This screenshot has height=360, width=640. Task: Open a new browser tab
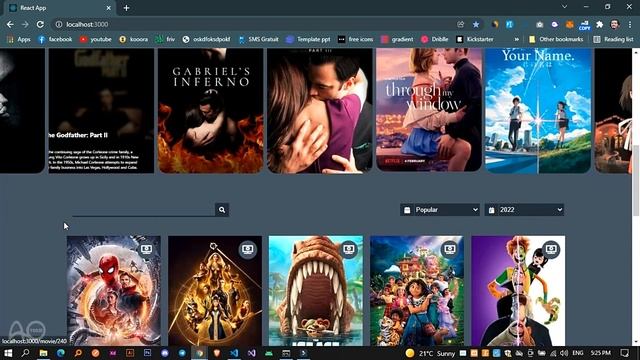click(x=126, y=8)
